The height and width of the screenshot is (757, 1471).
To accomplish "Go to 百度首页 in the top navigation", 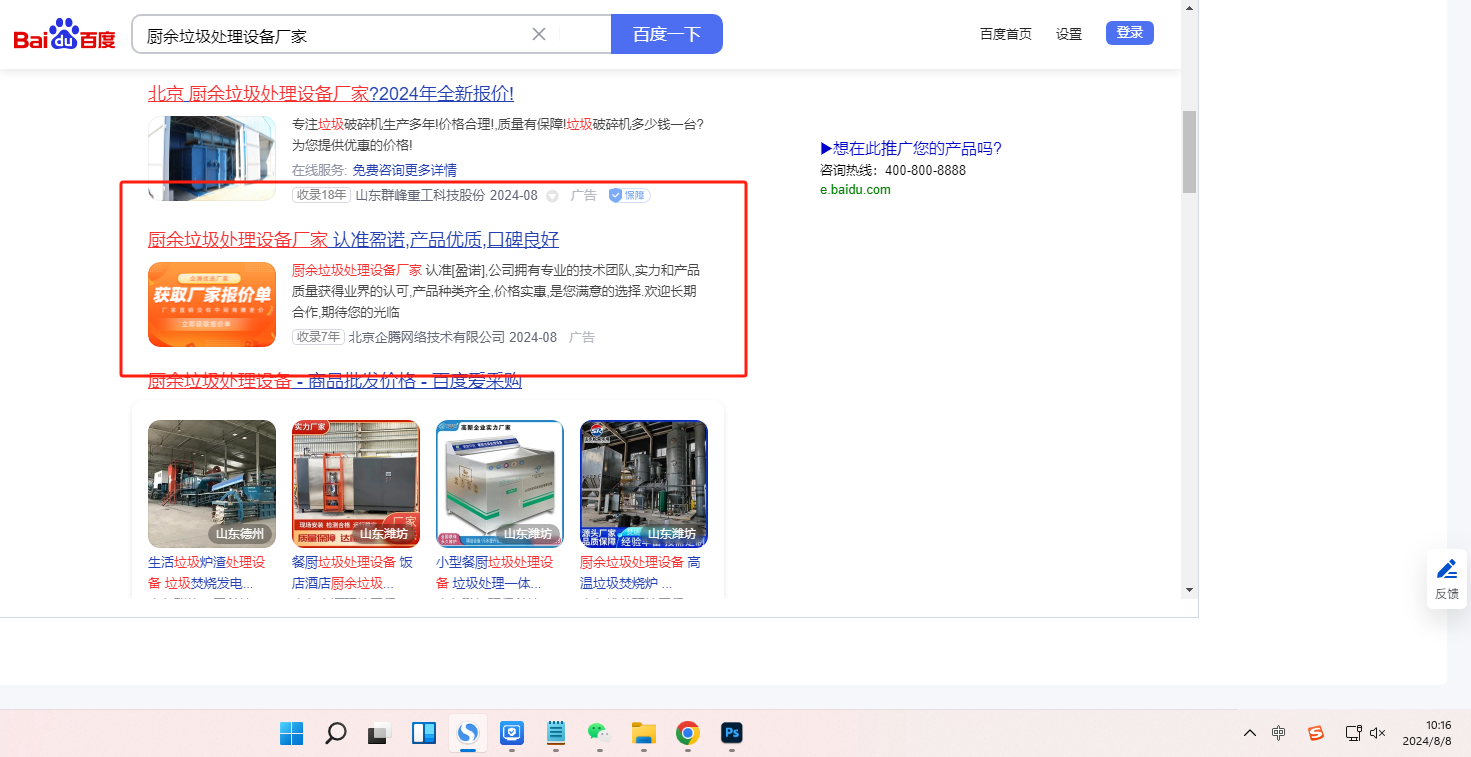I will pyautogui.click(x=1005, y=34).
